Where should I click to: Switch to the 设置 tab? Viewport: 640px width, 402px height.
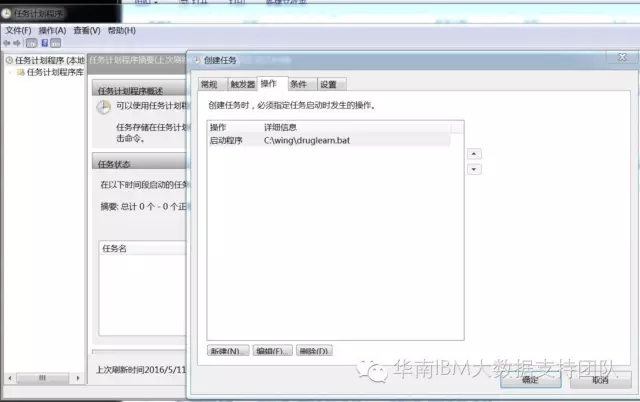pos(332,84)
